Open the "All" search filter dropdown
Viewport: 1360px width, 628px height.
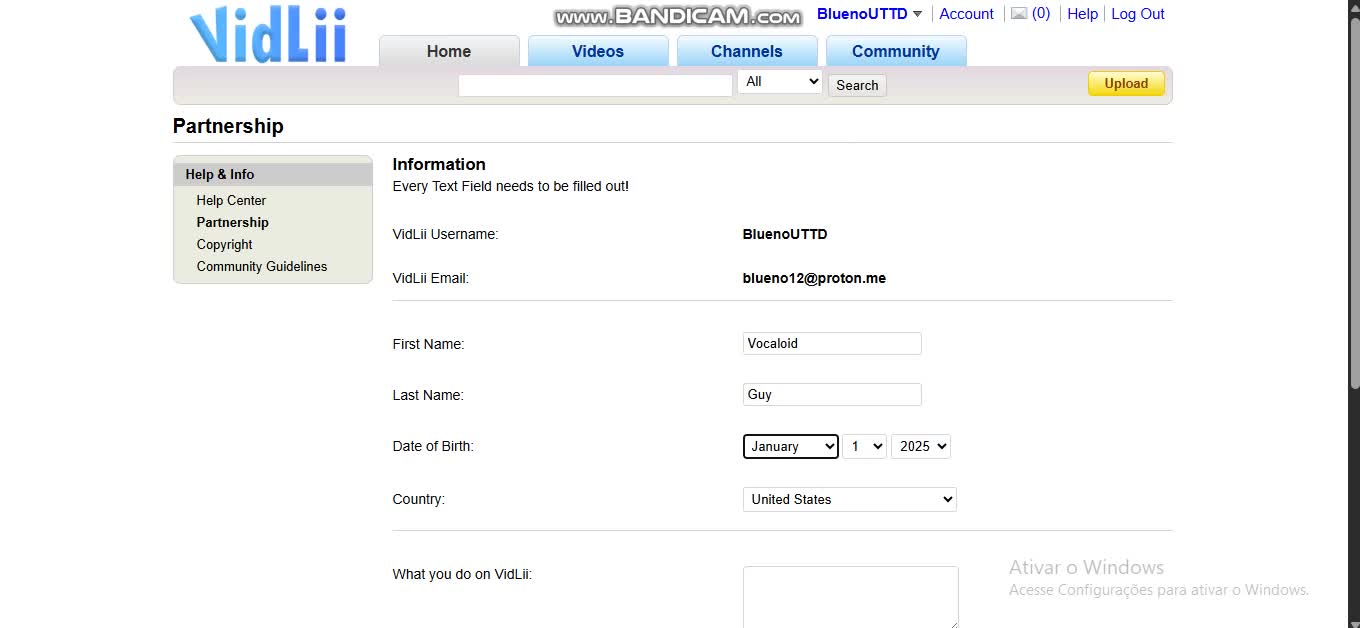click(779, 81)
